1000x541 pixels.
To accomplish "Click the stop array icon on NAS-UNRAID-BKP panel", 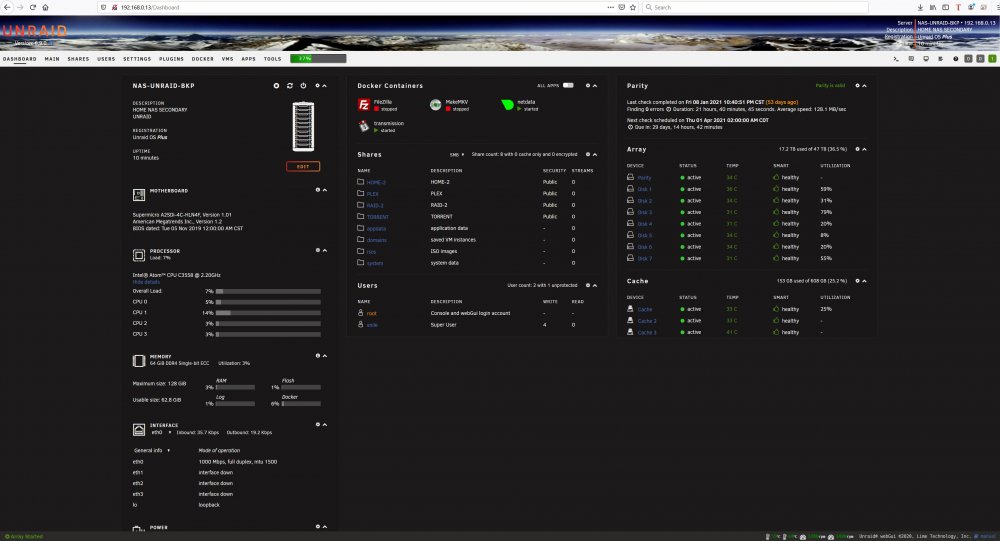I will click(276, 85).
